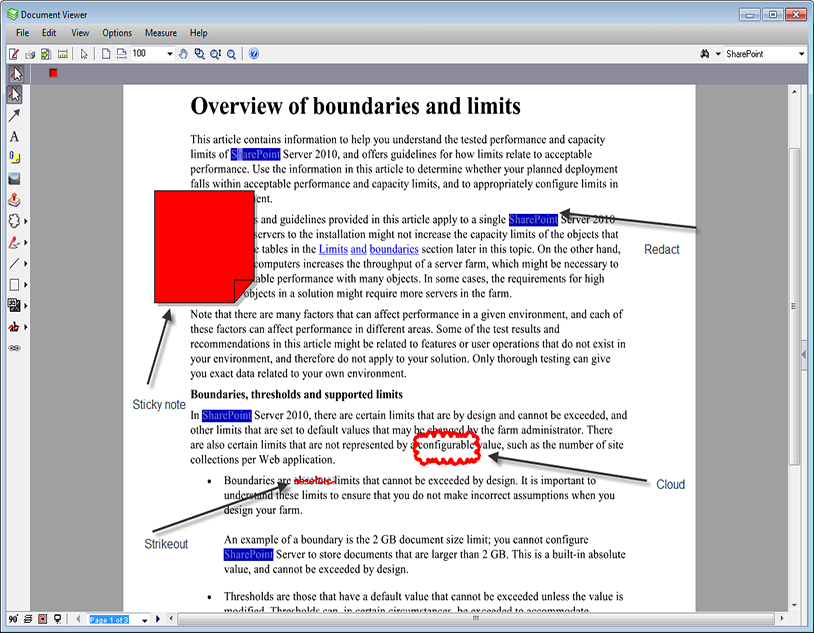The height and width of the screenshot is (633, 814).
Task: Click the side panel collapse handle at the right edge
Action: point(804,354)
